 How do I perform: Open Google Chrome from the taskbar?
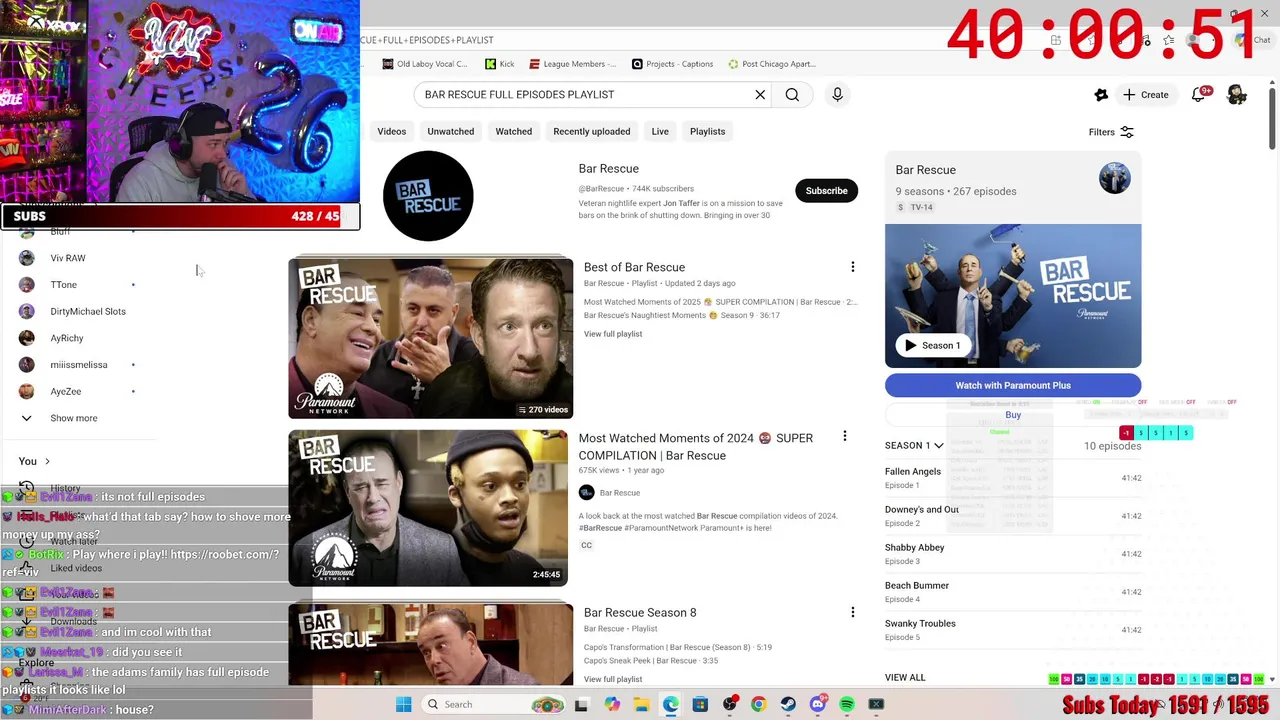click(758, 704)
